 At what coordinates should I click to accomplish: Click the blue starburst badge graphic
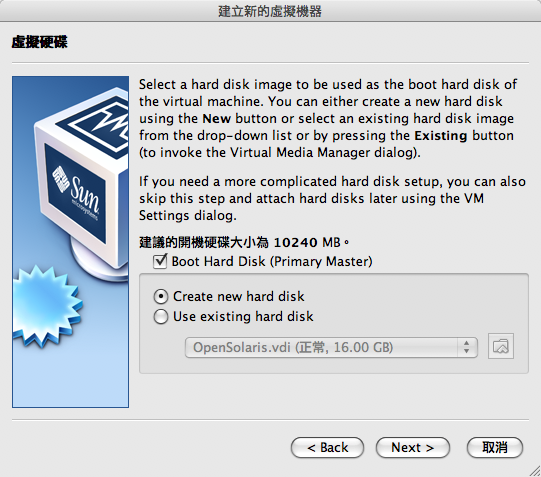(45, 306)
